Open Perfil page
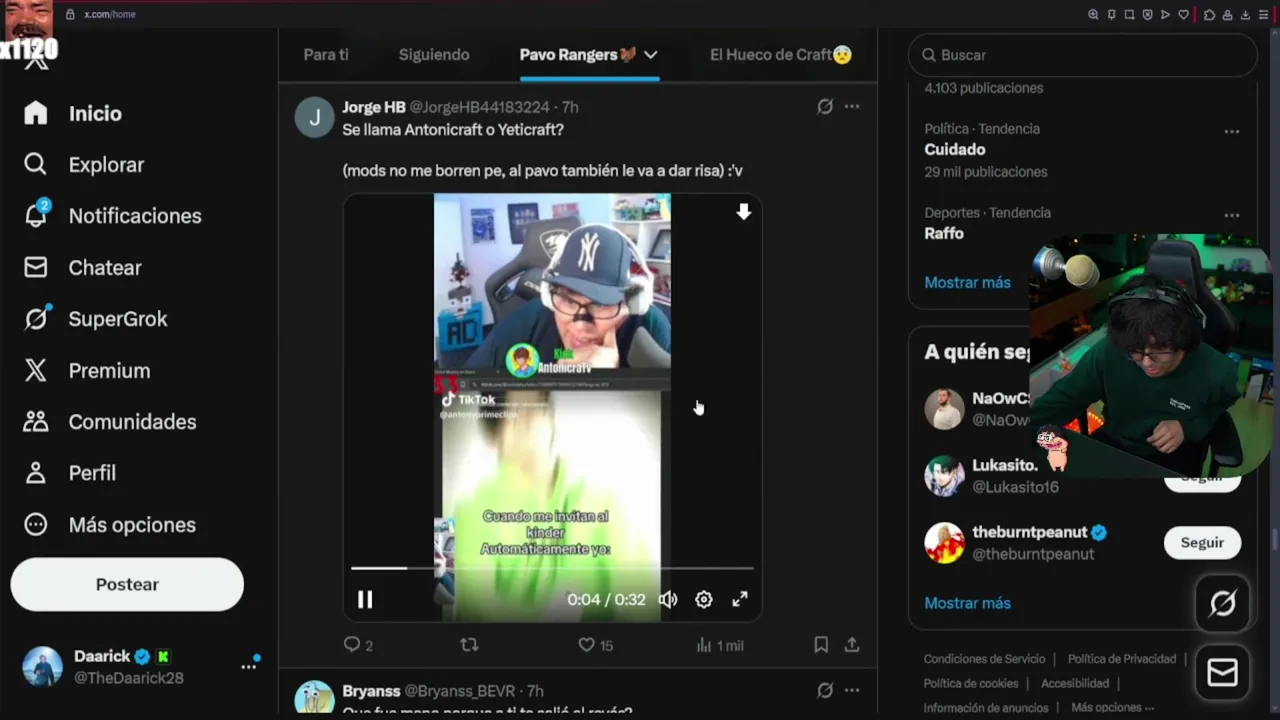Screen dimensions: 1280x720 70,473
